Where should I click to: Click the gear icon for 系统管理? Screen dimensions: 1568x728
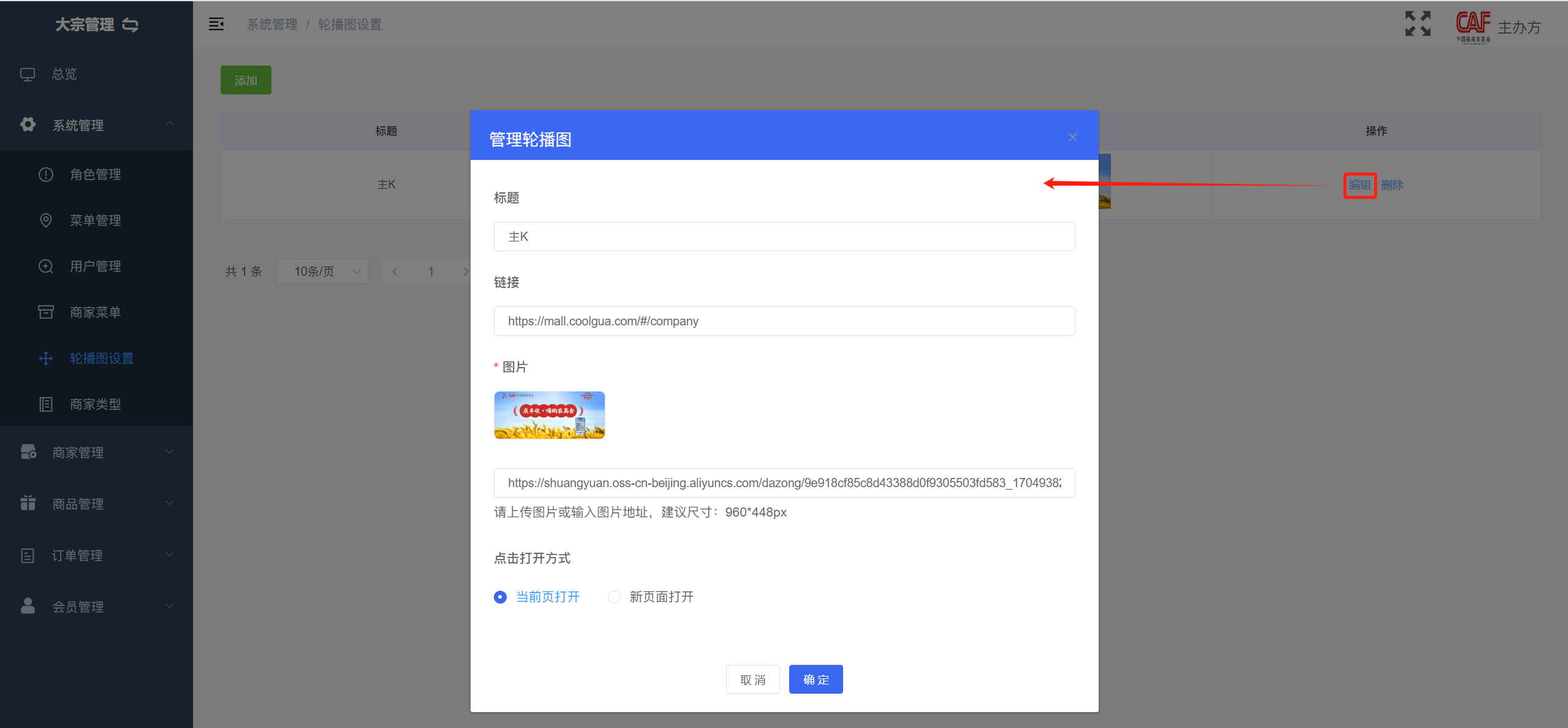point(28,124)
